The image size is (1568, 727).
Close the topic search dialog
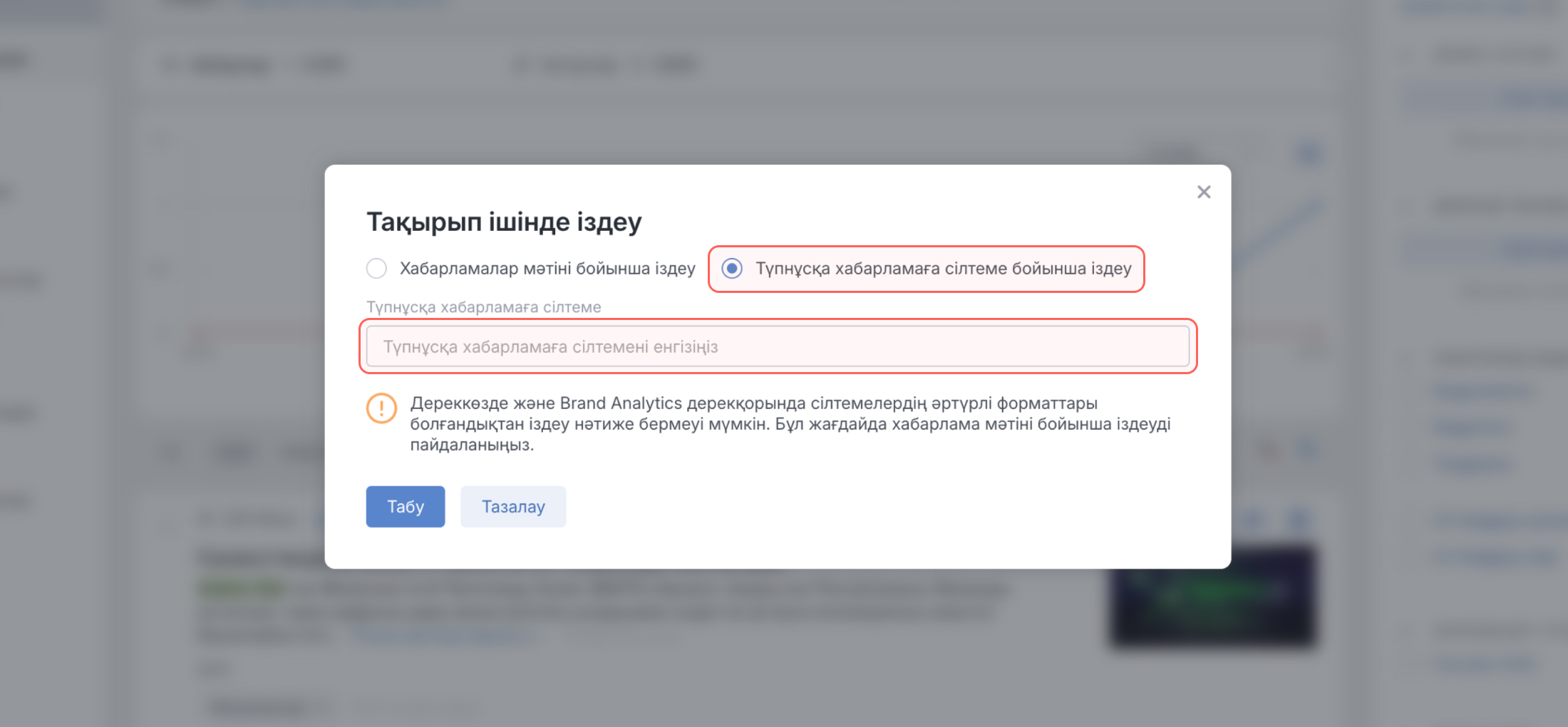1204,192
